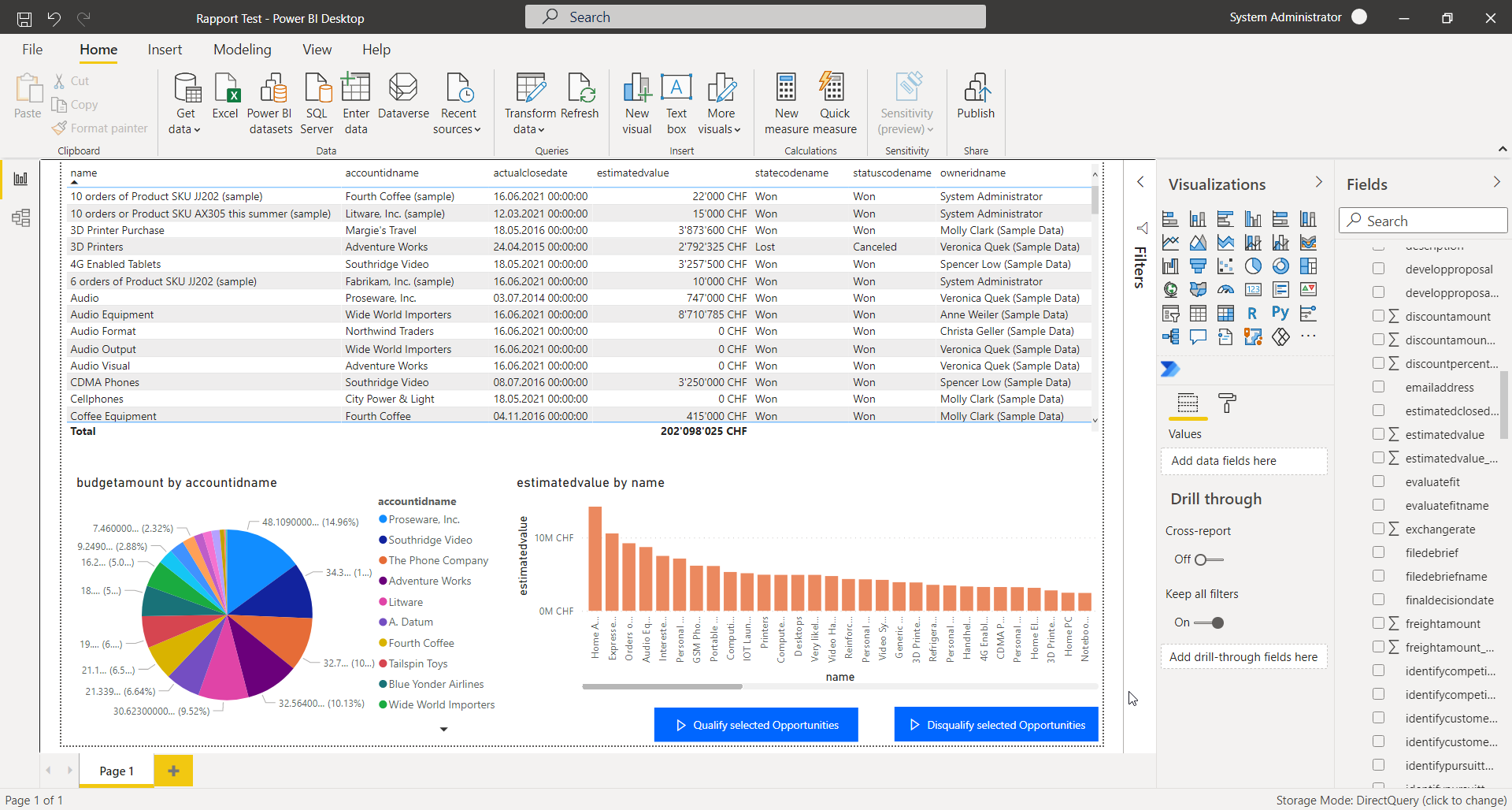Select the KPI visualization icon
Screen dimensions: 1512x810
click(x=1308, y=290)
